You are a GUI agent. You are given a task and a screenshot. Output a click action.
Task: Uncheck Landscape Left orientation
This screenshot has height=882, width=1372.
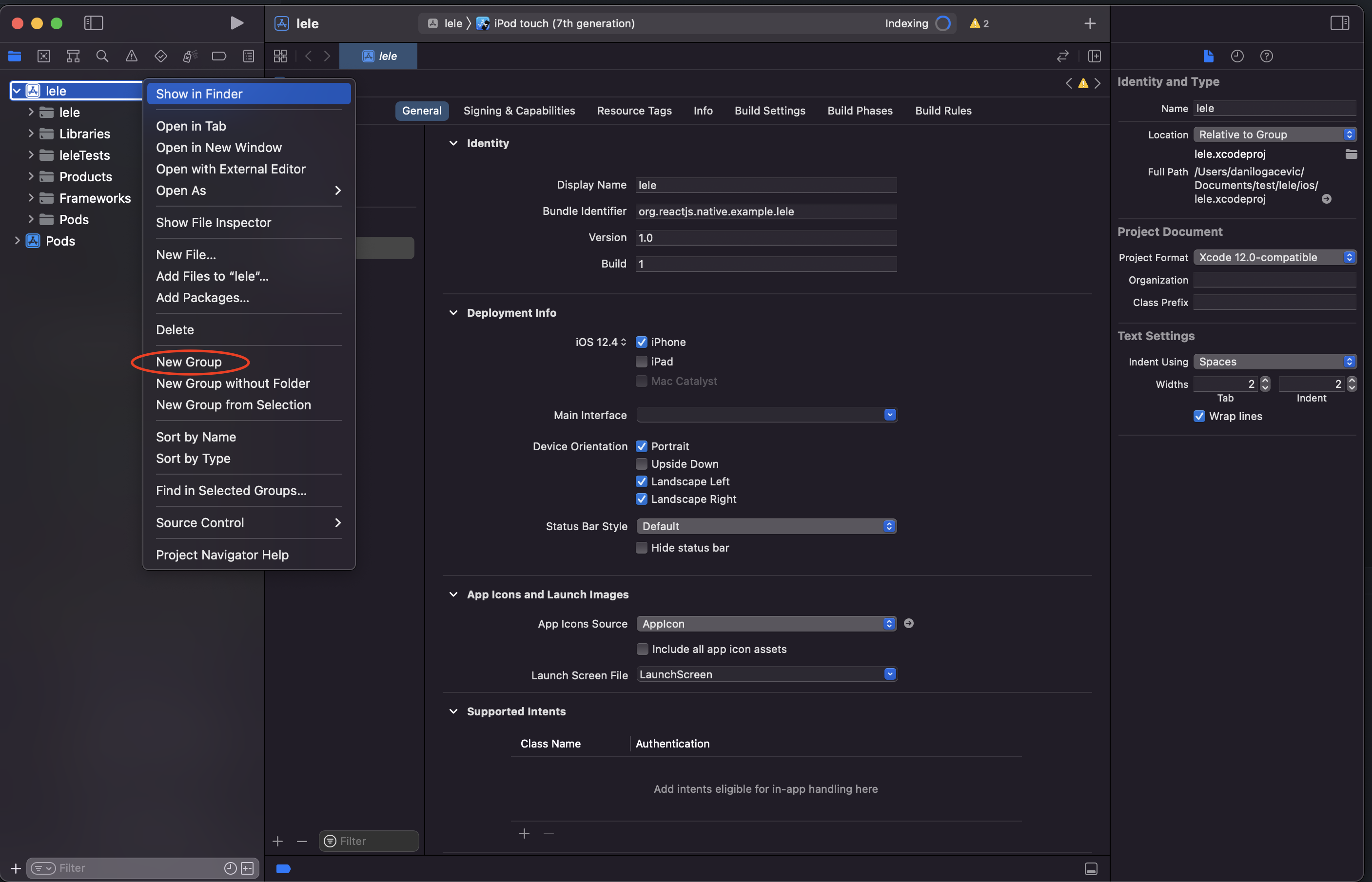click(641, 481)
